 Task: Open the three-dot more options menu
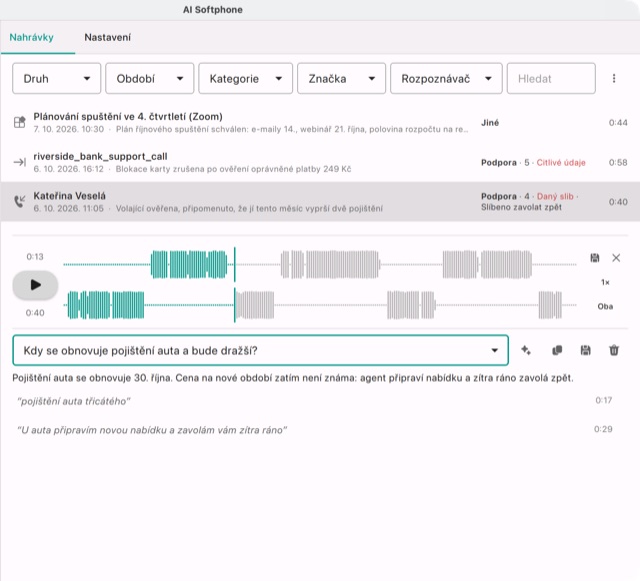pos(614,78)
